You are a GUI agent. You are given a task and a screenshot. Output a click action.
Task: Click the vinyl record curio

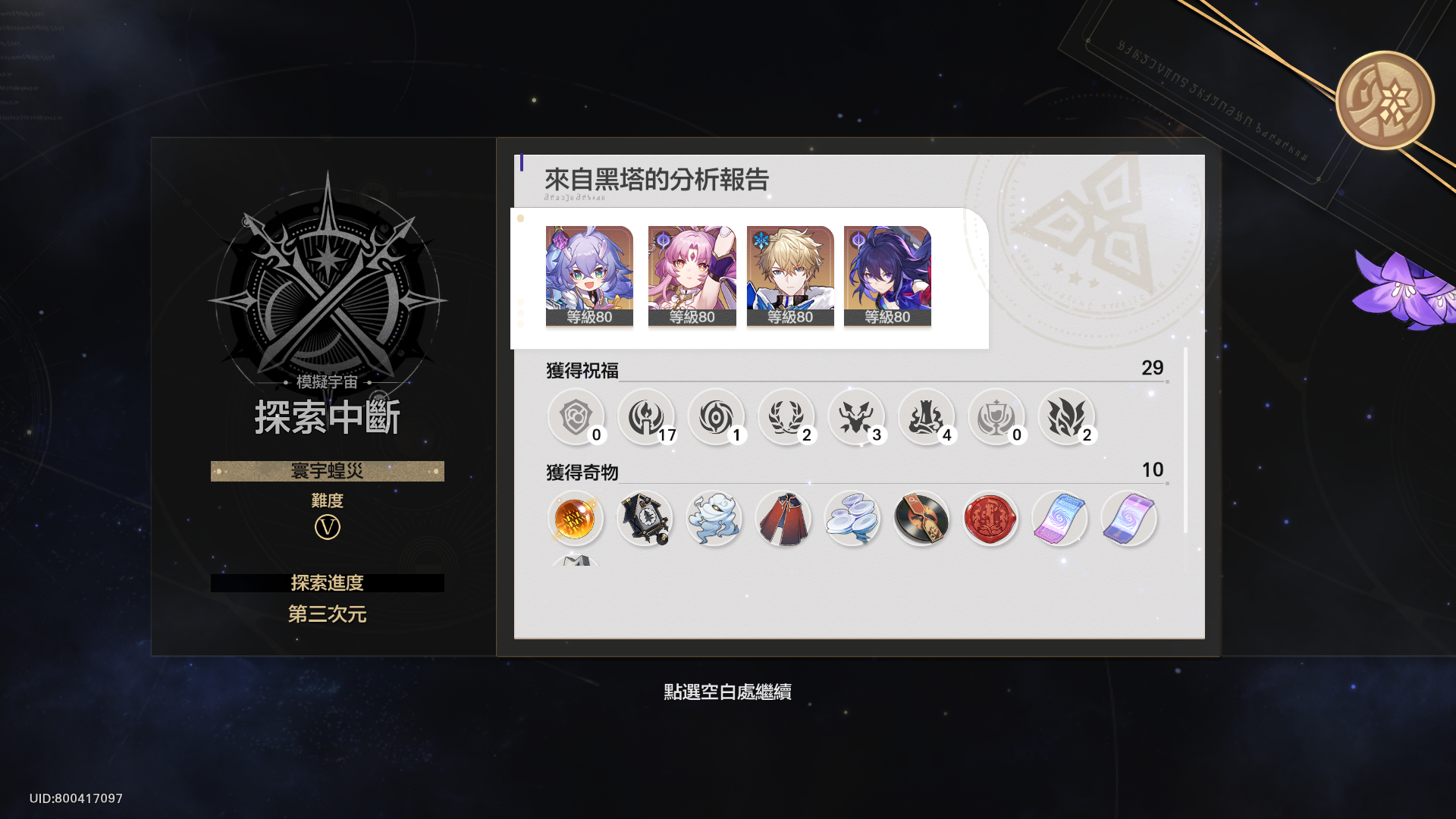(921, 519)
